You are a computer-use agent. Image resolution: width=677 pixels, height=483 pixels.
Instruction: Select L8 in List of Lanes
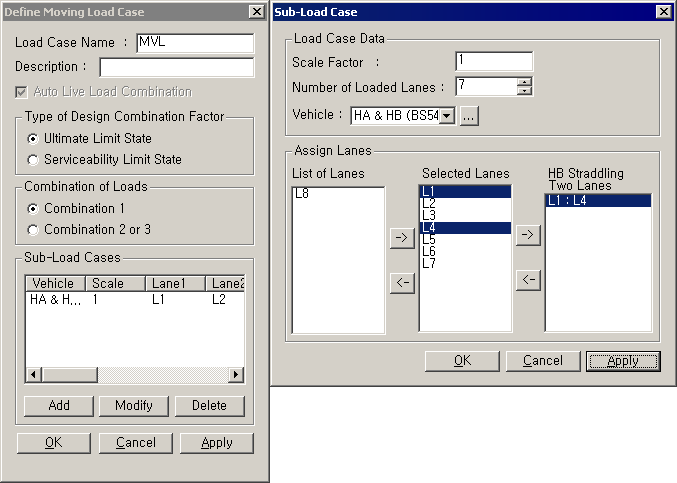[302, 194]
